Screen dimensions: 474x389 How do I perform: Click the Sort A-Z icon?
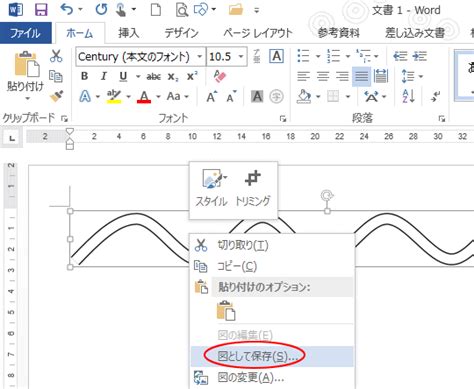coord(408,96)
